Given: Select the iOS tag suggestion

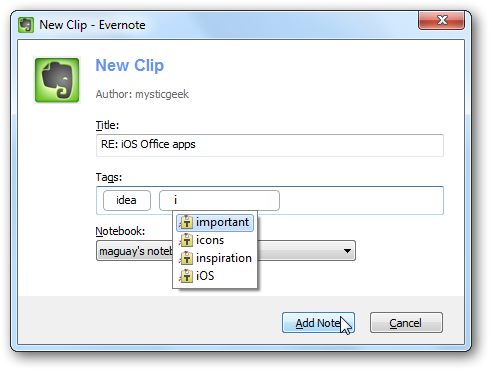Looking at the screenshot, I should (x=215, y=276).
